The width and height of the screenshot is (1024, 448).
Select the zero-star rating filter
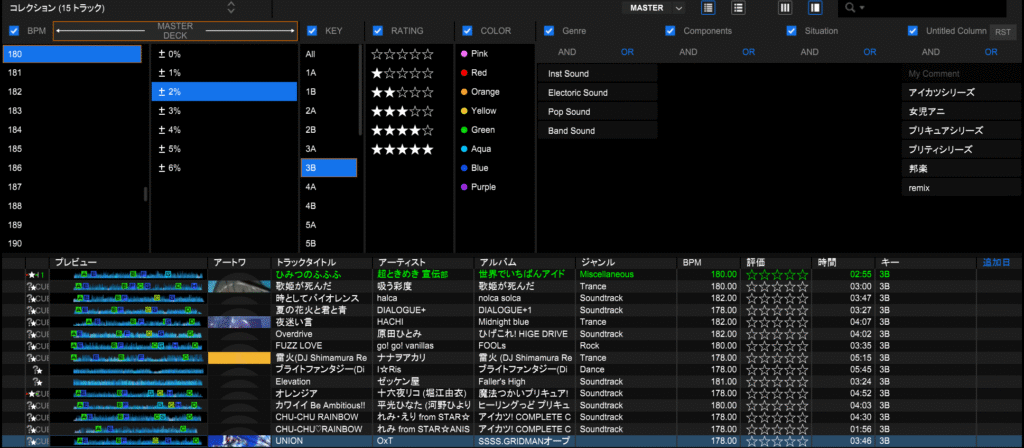402,54
